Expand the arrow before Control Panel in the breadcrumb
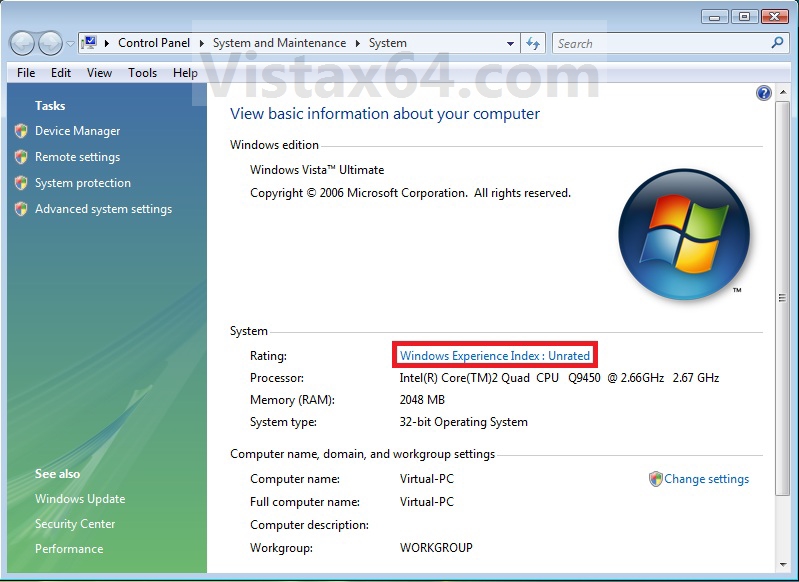 106,43
